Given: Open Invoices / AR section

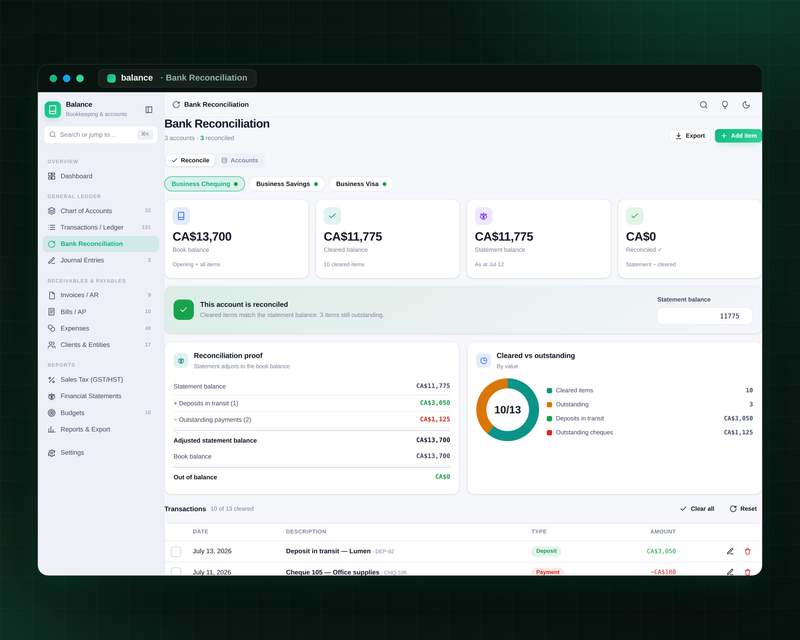Looking at the screenshot, I should click(101, 295).
